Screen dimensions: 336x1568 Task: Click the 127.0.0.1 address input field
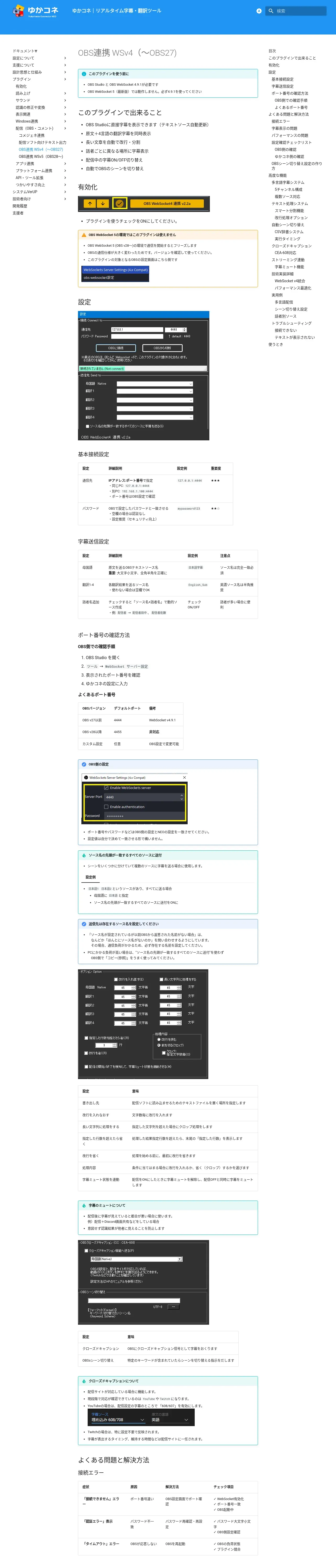click(137, 329)
